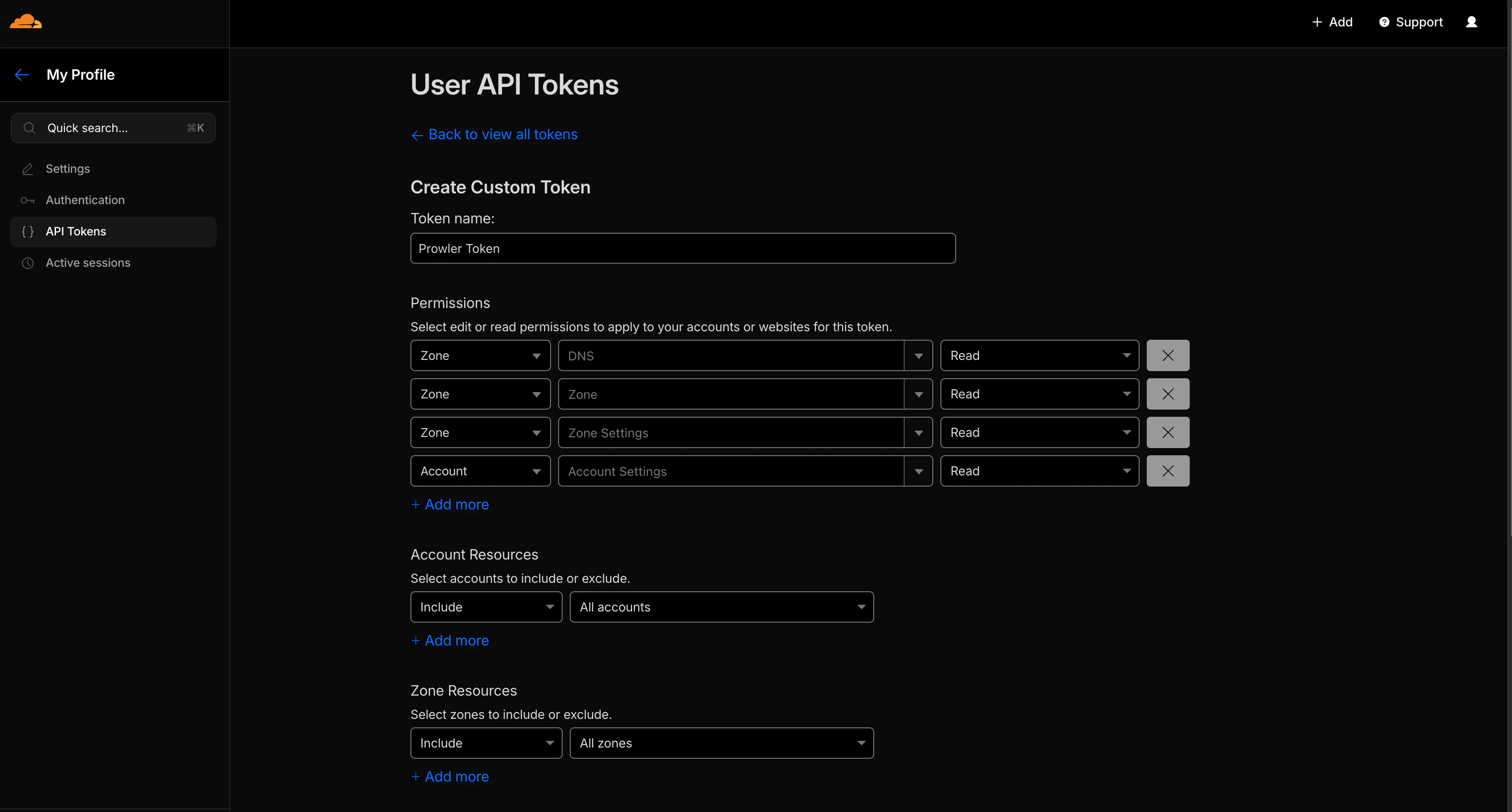Open Settings from the sidebar
Viewport: 1512px width, 812px height.
pos(68,168)
